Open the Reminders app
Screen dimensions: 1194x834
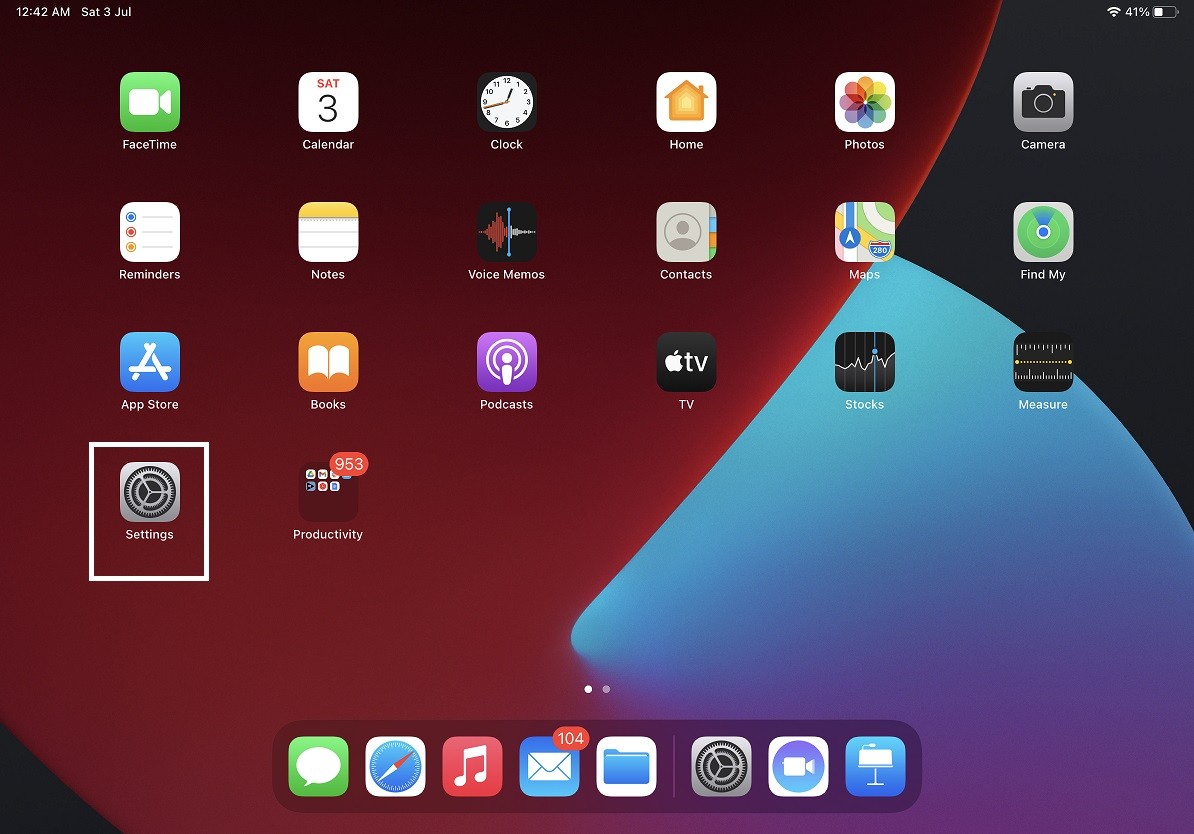pos(150,232)
